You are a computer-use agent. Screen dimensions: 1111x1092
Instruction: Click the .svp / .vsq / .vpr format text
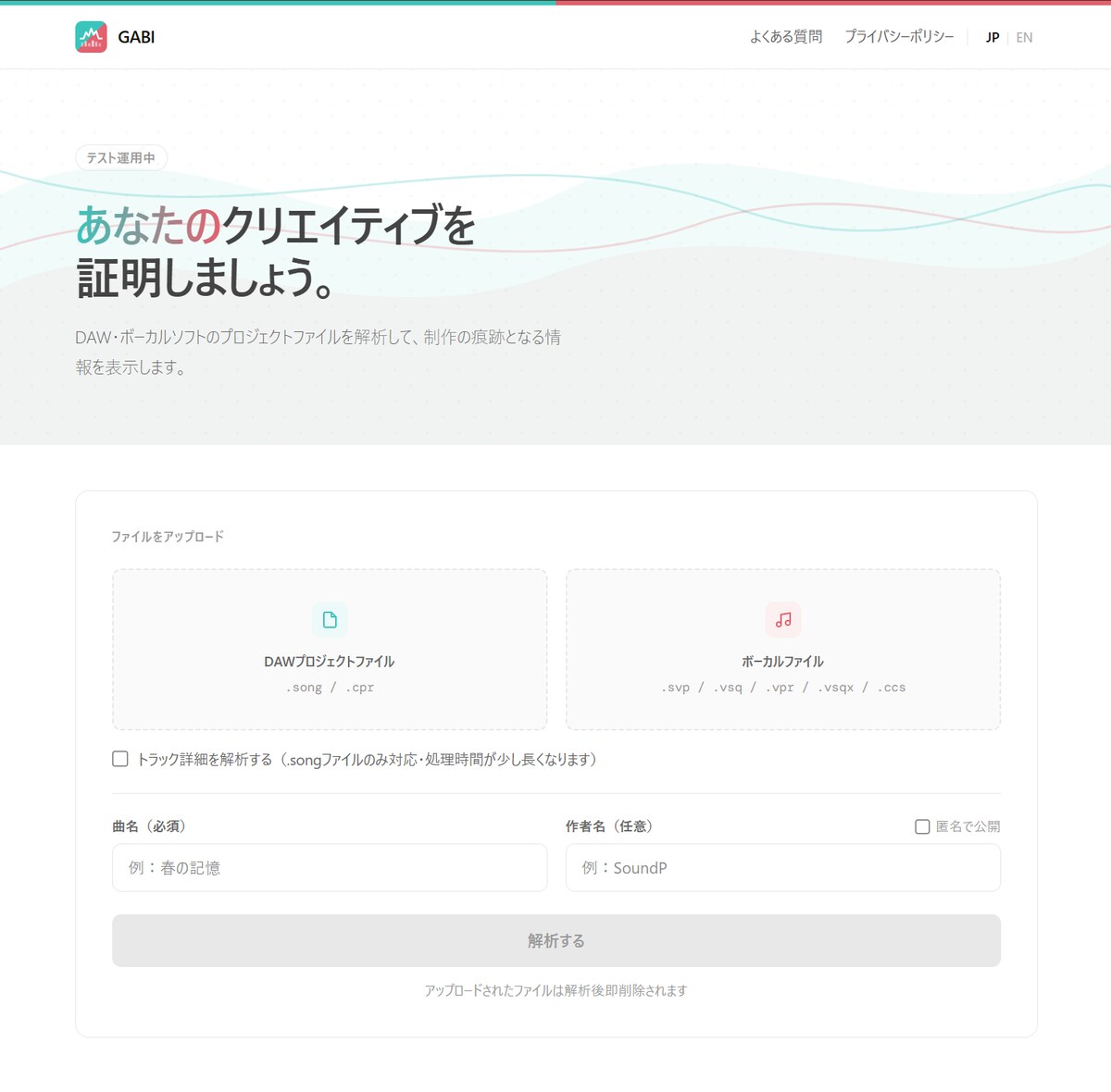click(783, 688)
